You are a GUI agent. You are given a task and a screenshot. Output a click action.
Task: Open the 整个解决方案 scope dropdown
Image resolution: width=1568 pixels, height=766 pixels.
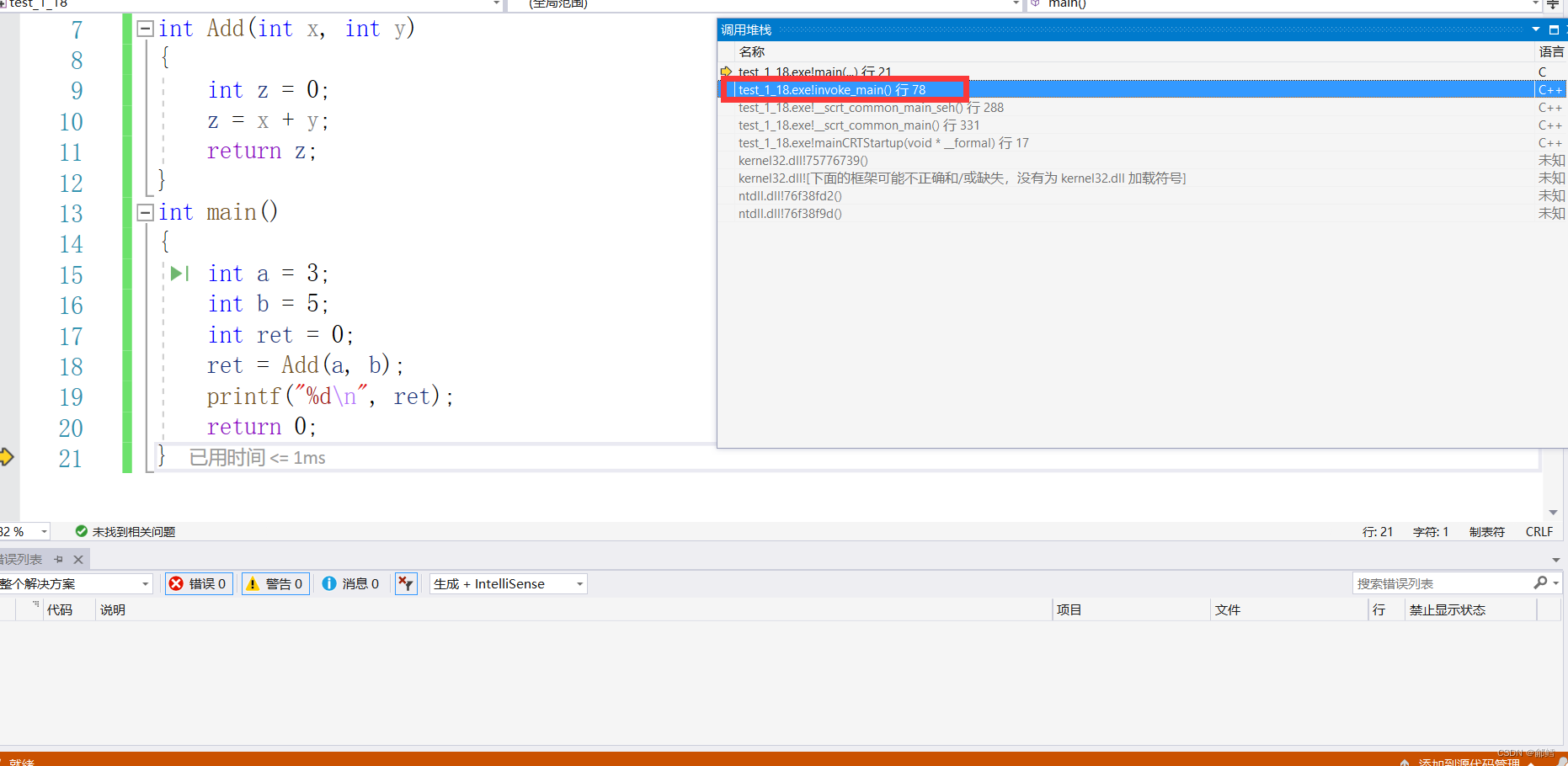coord(76,583)
